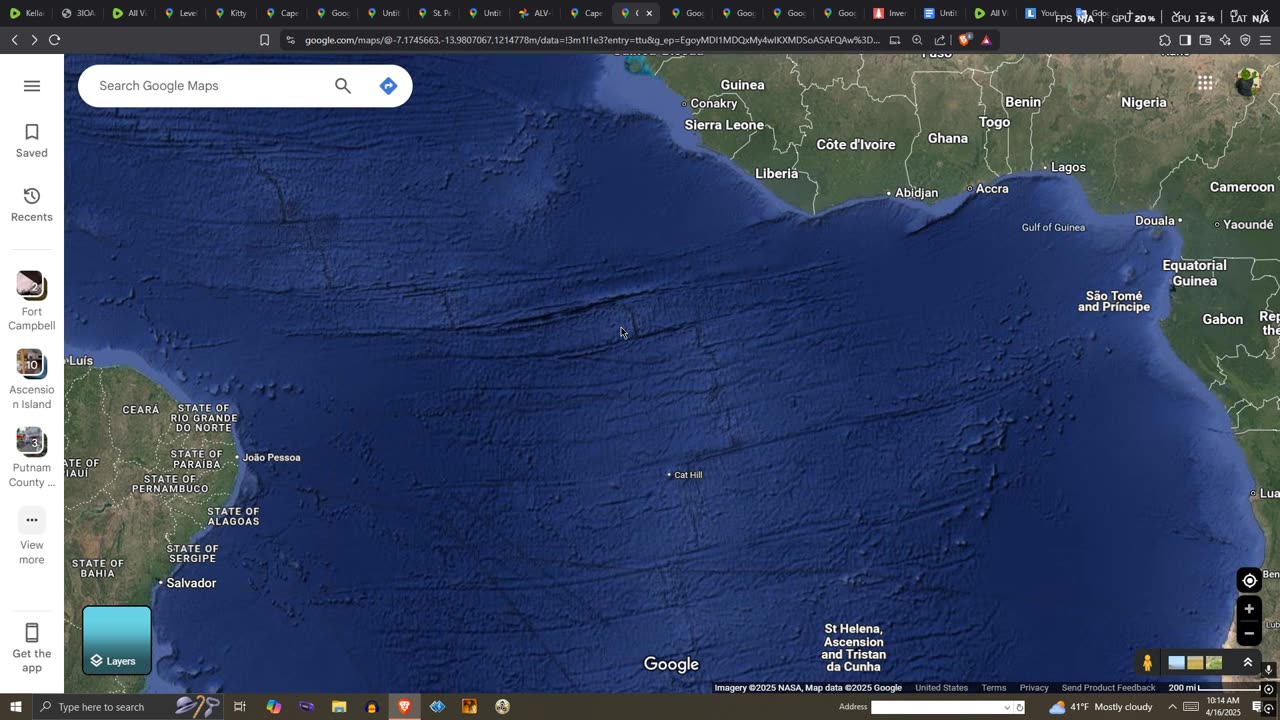
Task: Open the Windows Start menu
Action: (15, 707)
